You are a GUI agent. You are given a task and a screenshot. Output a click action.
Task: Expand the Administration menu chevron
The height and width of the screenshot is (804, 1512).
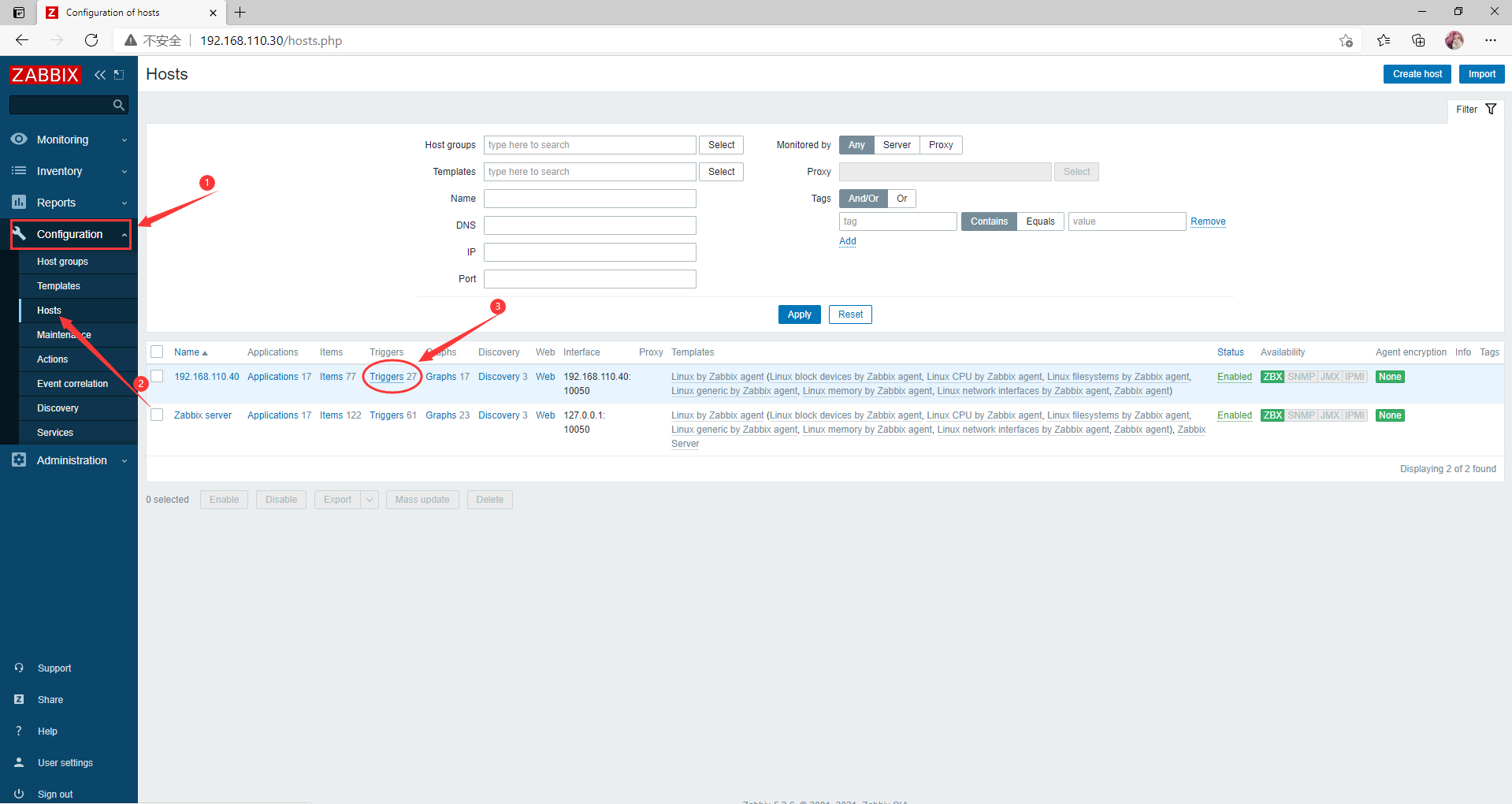(124, 461)
